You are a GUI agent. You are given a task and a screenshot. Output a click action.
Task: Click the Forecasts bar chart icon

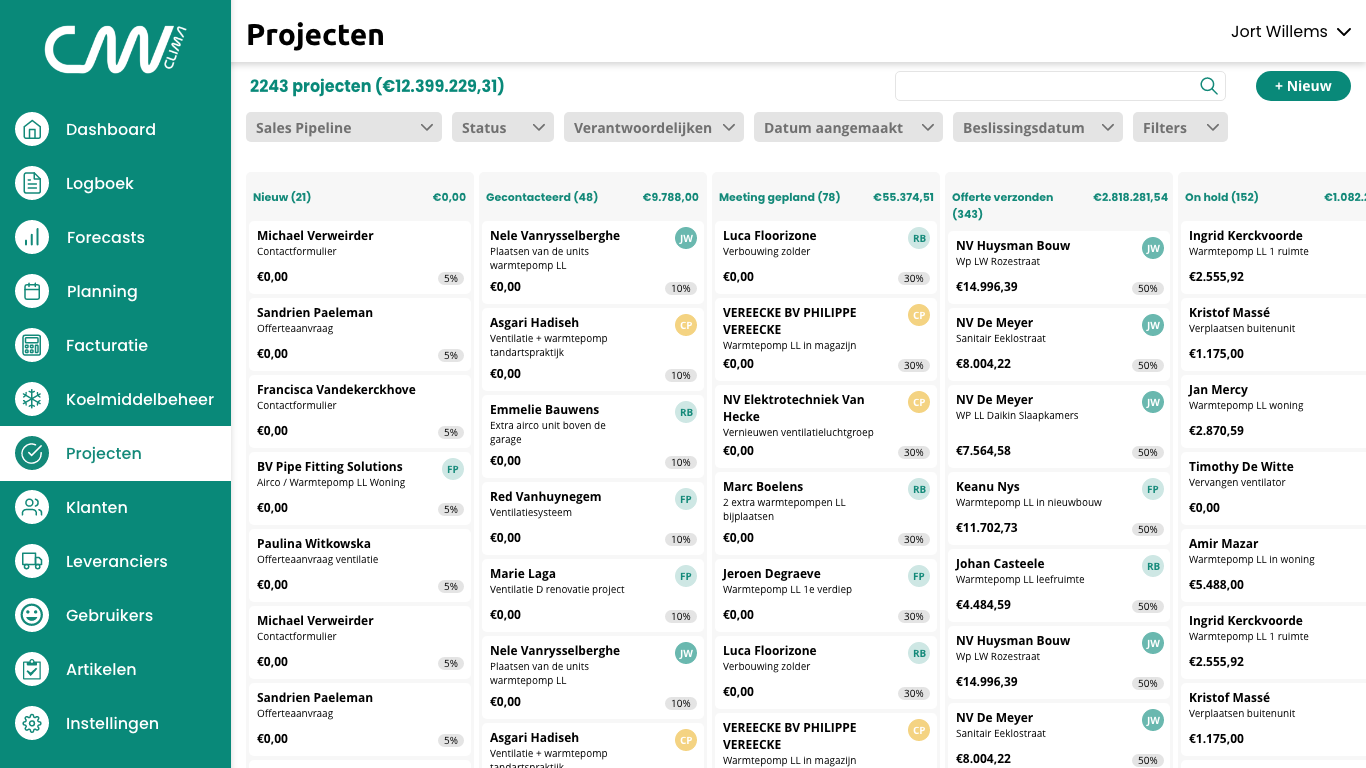[32, 237]
